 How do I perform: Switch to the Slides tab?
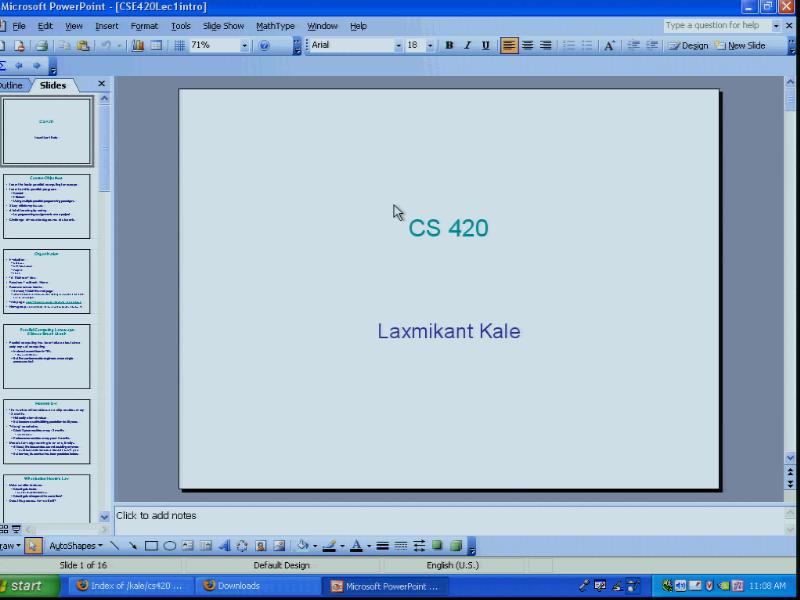[x=53, y=85]
